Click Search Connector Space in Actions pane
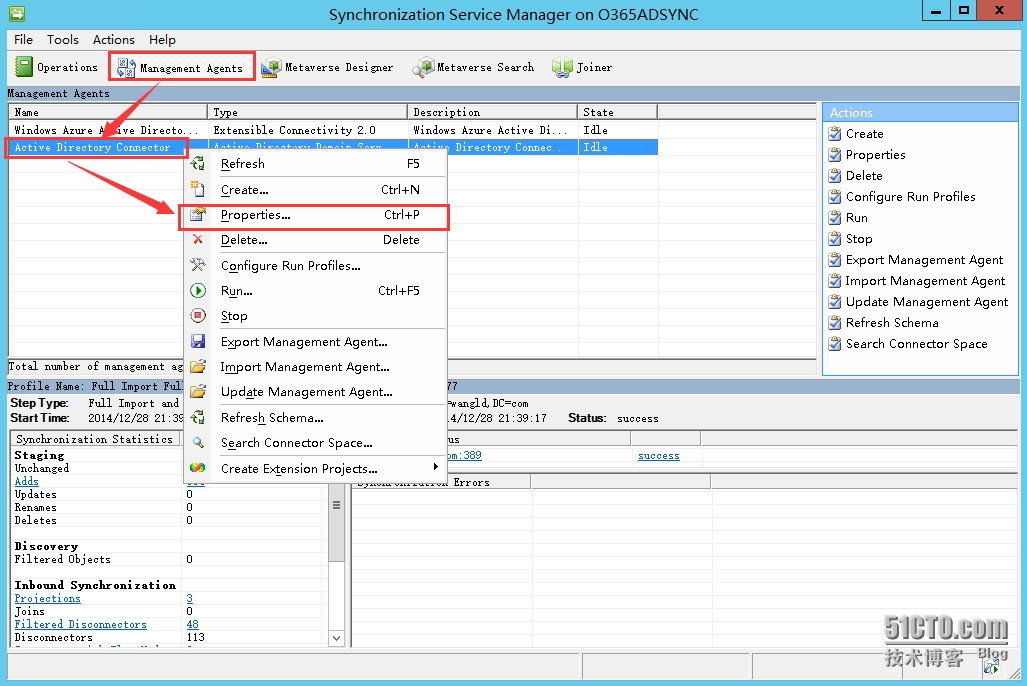This screenshot has width=1027, height=686. coord(916,344)
